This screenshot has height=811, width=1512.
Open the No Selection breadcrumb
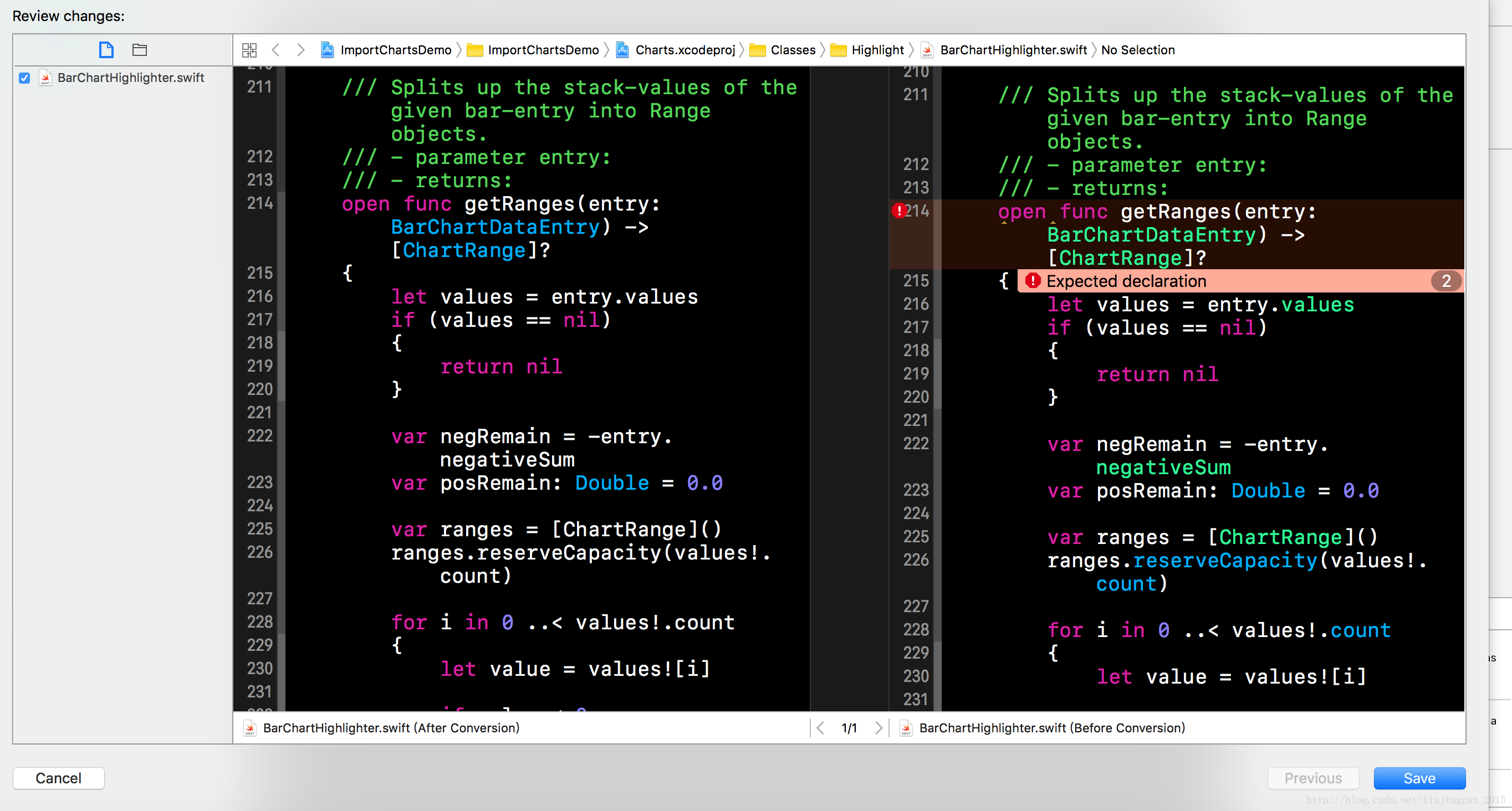(x=1137, y=50)
